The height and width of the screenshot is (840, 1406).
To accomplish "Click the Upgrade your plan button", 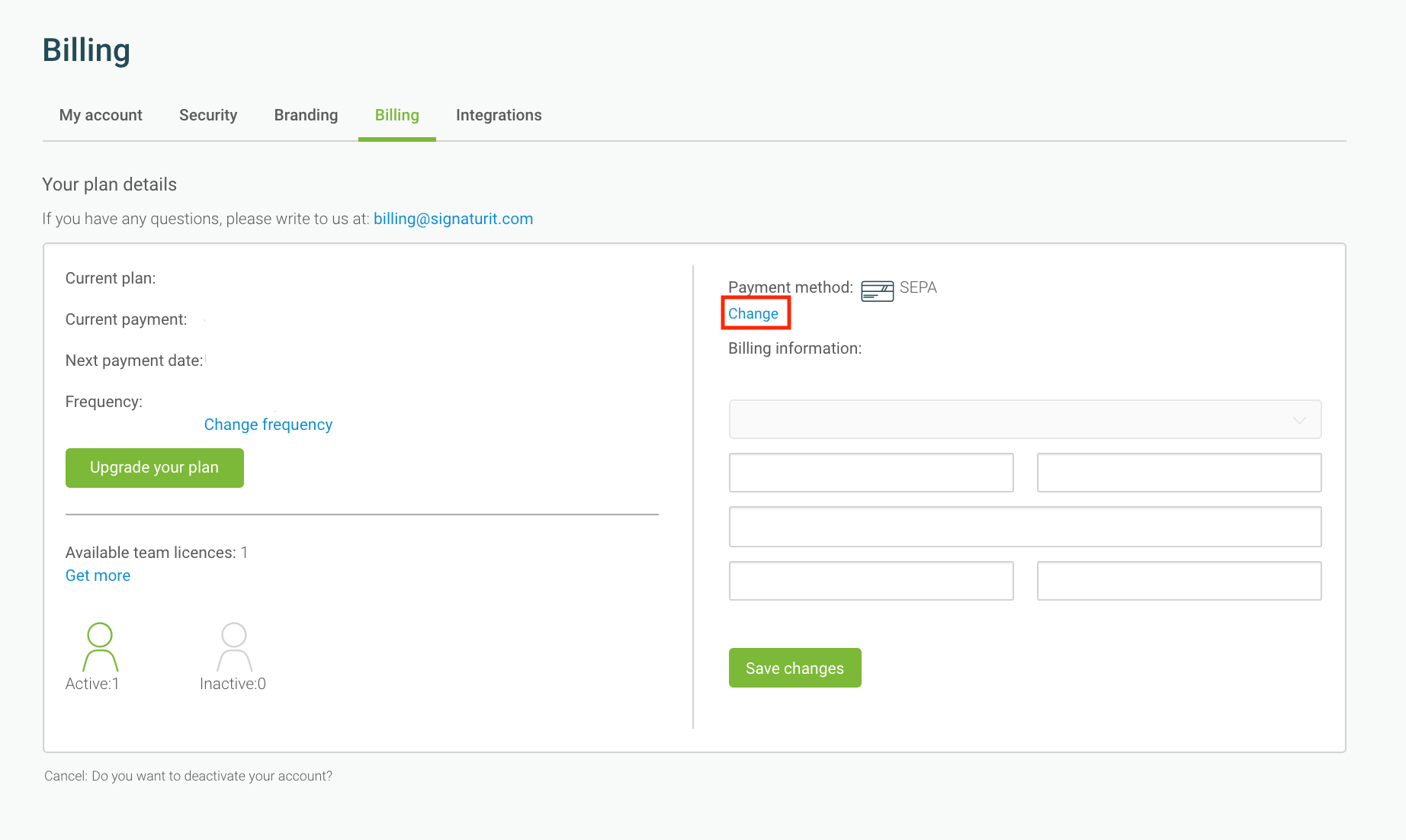I will [x=155, y=467].
